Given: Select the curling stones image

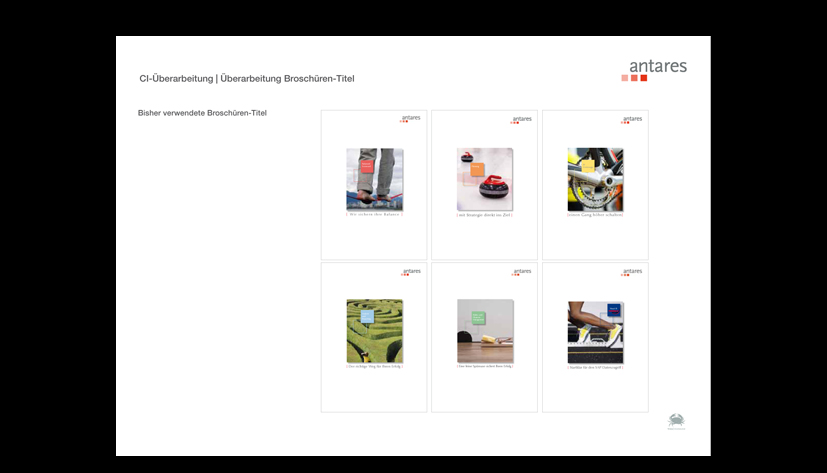Looking at the screenshot, I should [x=485, y=179].
